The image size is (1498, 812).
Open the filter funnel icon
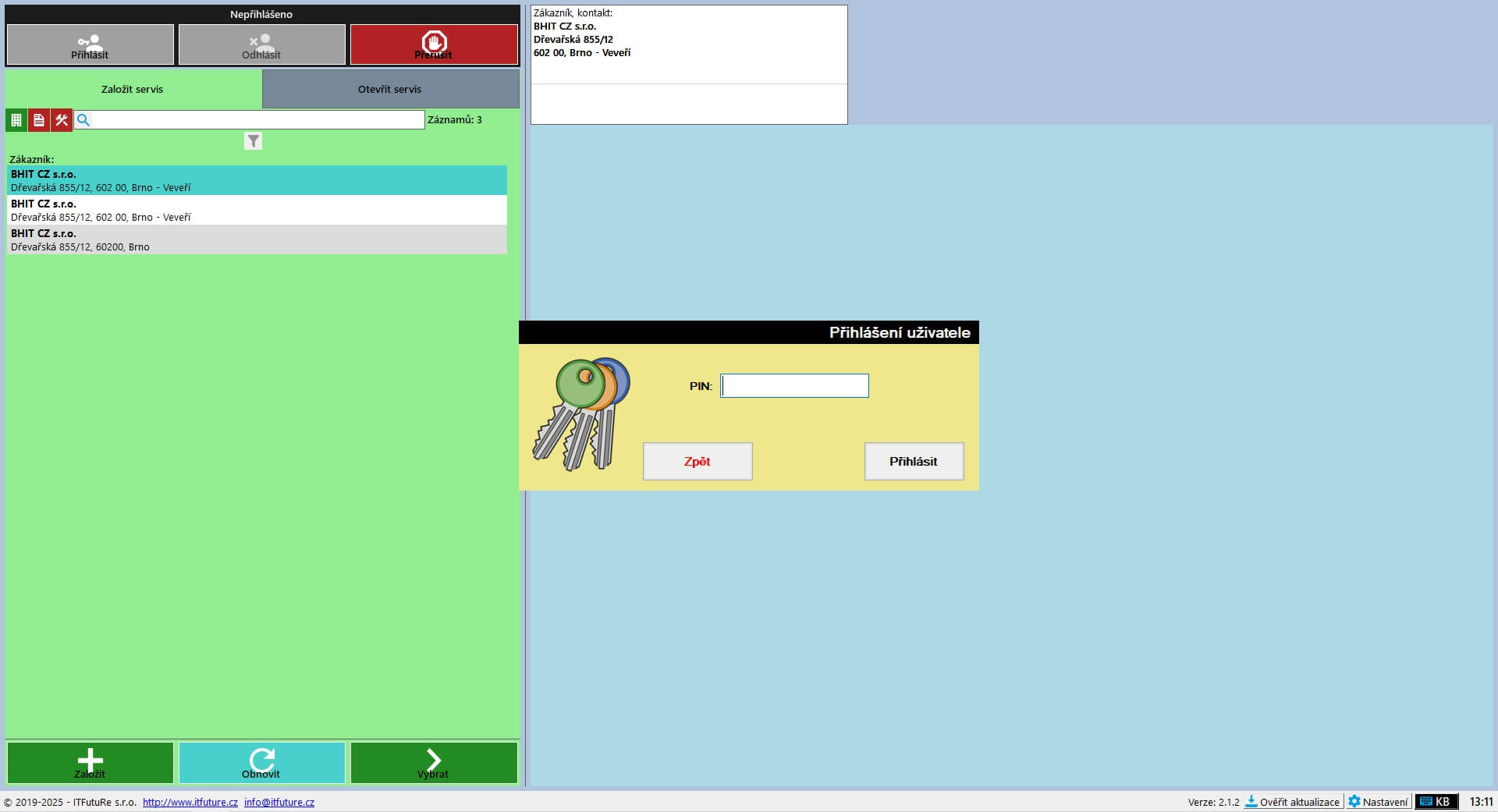coord(253,141)
